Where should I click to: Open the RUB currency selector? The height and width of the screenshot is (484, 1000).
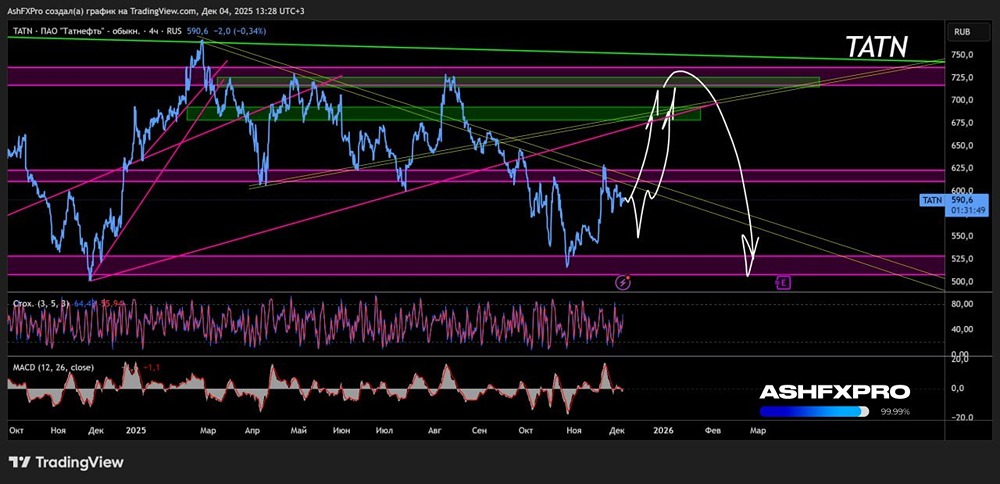click(964, 31)
